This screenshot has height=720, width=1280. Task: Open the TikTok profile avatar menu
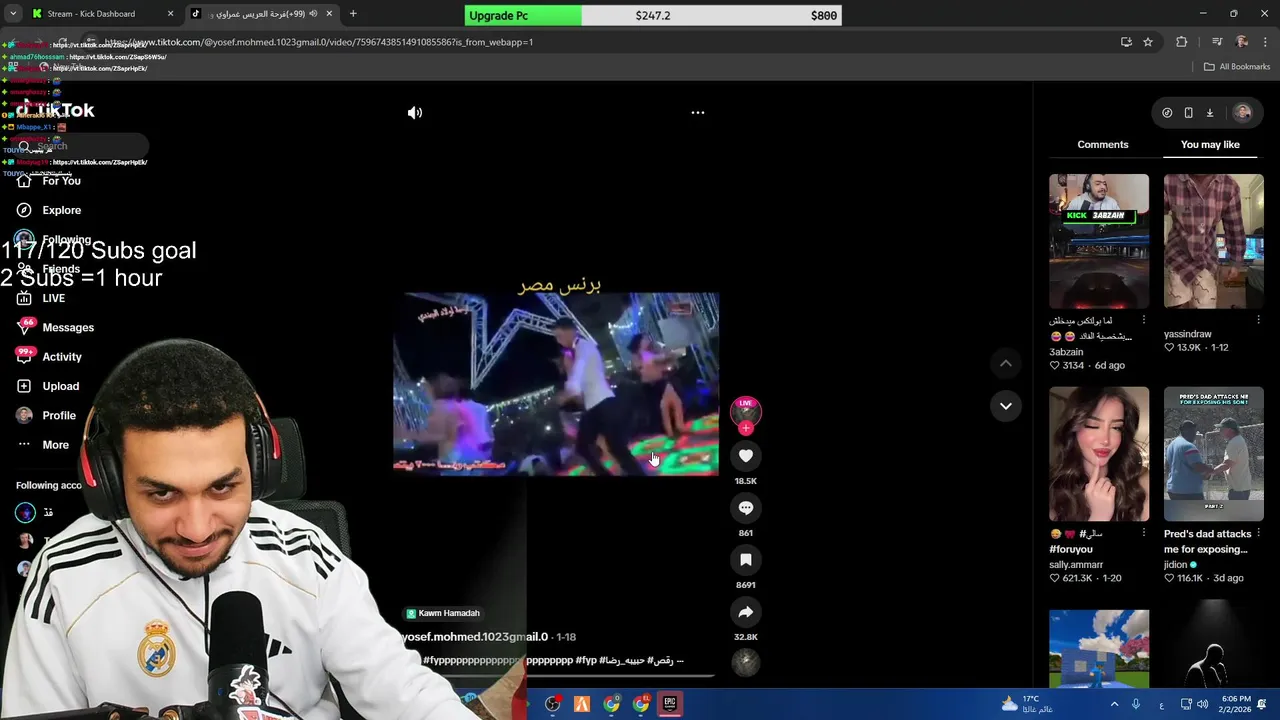pyautogui.click(x=1243, y=113)
